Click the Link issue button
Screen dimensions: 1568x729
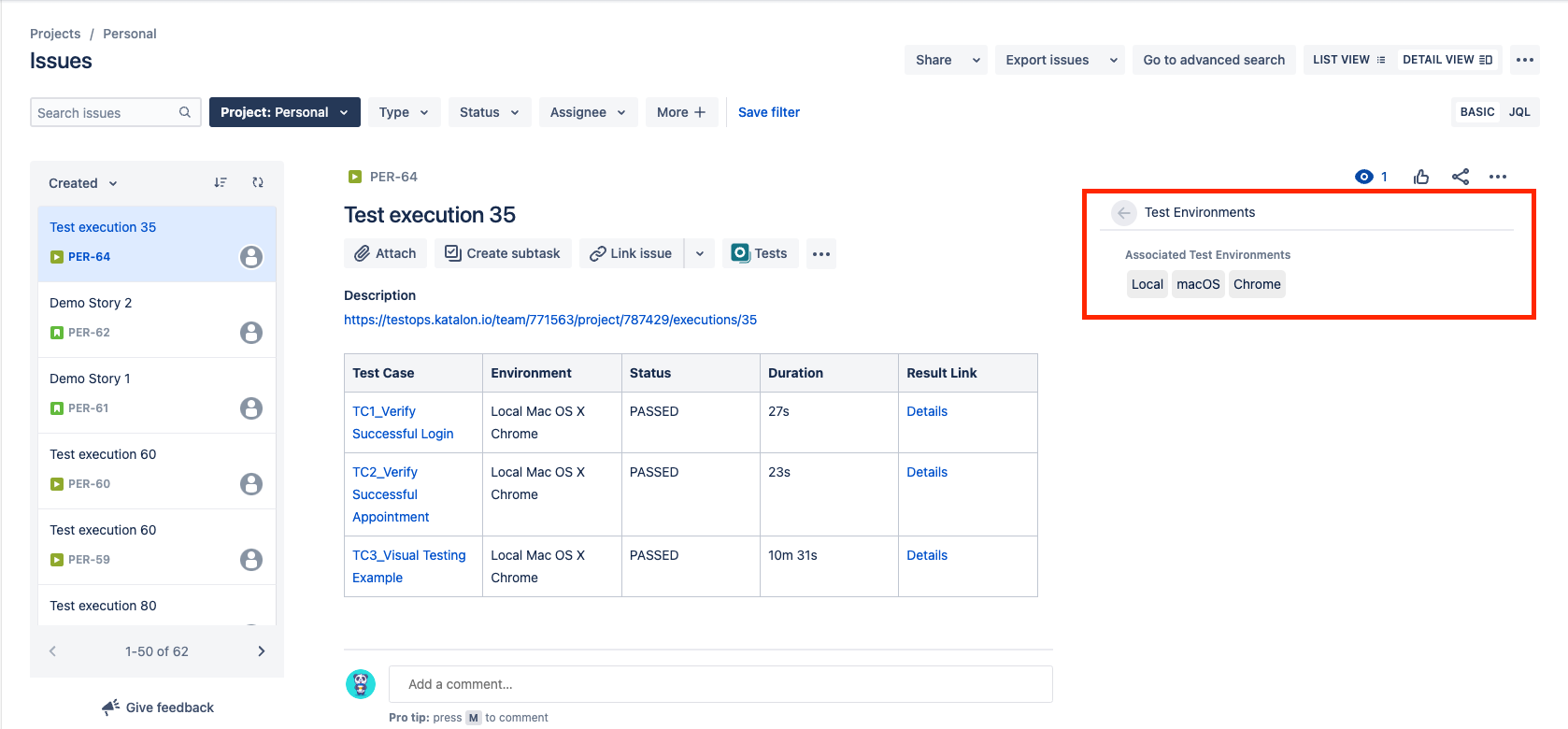tap(632, 253)
